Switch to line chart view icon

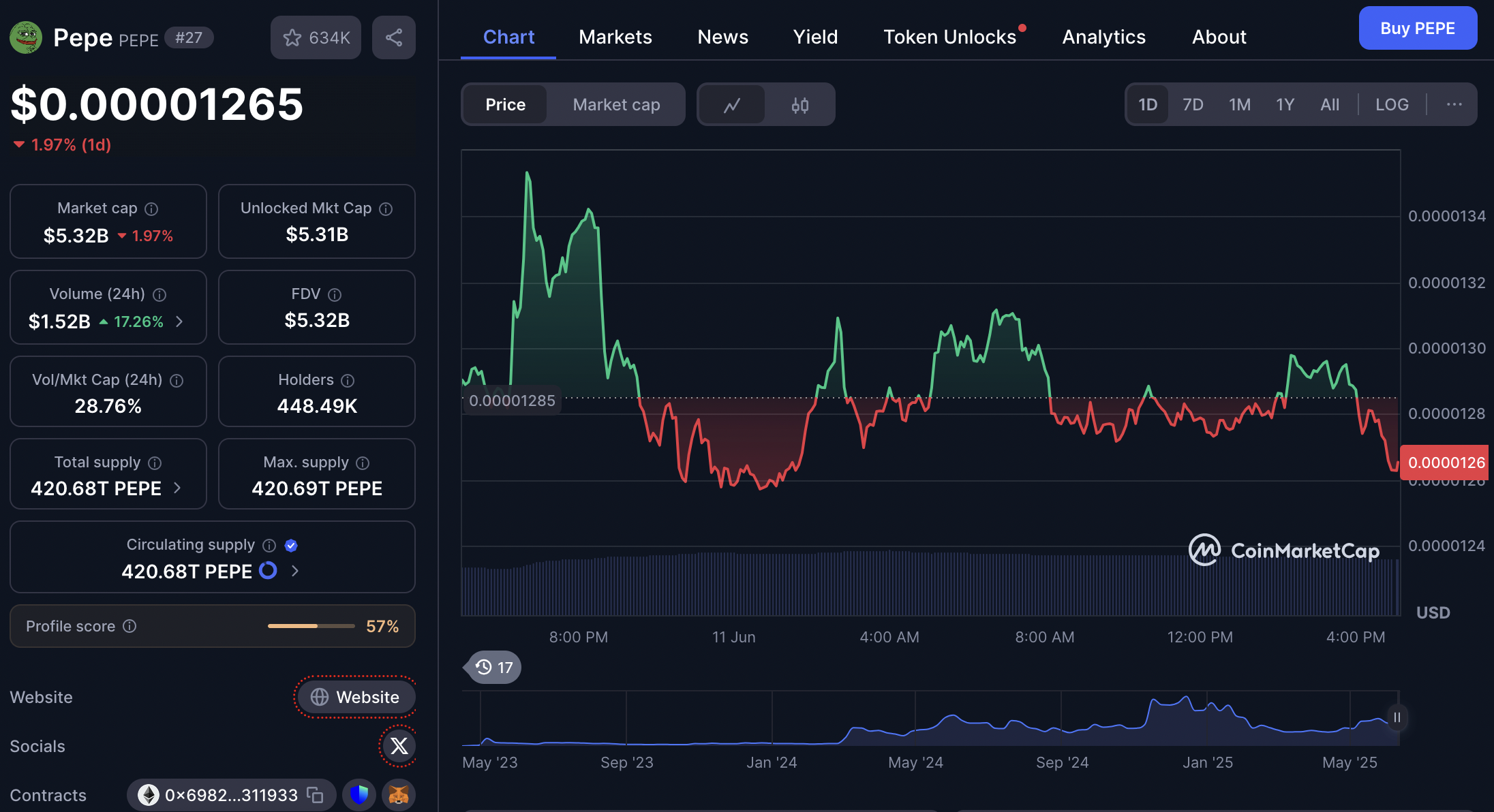(731, 105)
